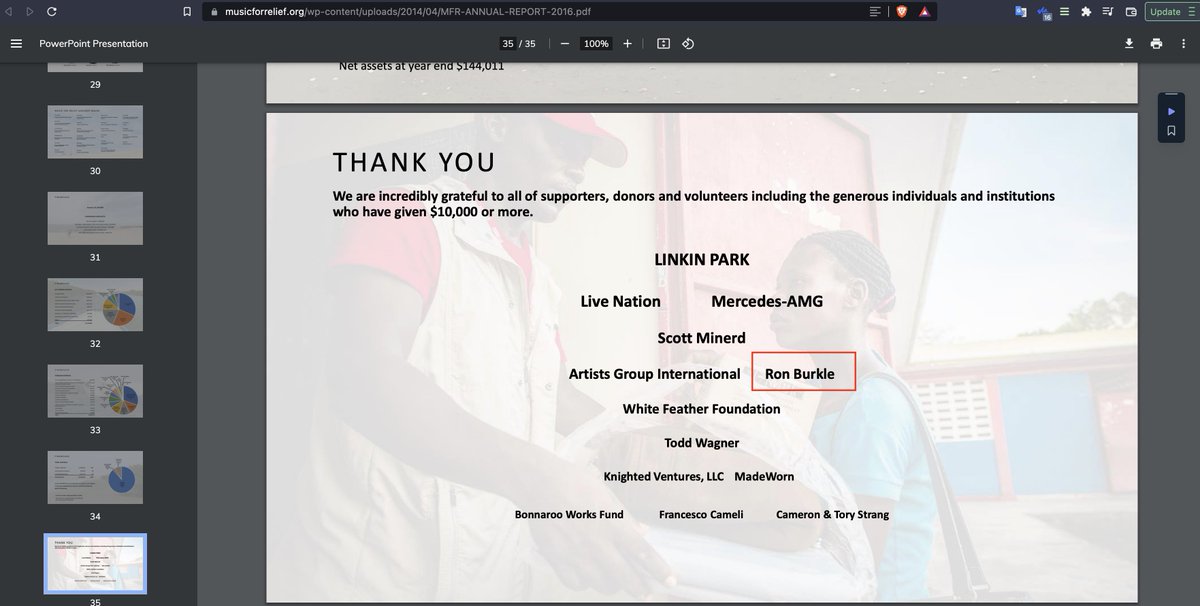Click the Ron Burkle donor name
The height and width of the screenshot is (606, 1200).
click(x=800, y=374)
